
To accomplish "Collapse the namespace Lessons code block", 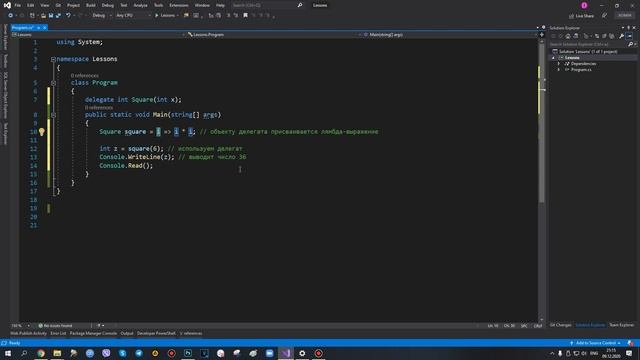I will pyautogui.click(x=53, y=59).
